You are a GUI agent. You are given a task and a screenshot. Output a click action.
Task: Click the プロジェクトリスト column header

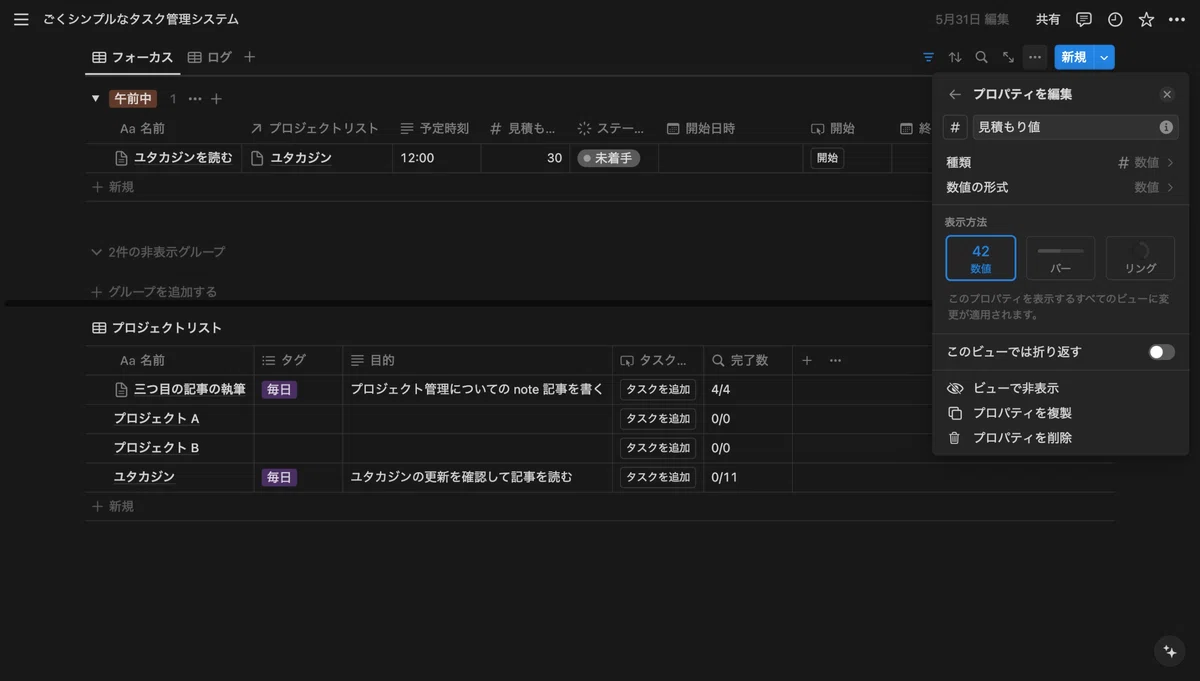pos(316,129)
